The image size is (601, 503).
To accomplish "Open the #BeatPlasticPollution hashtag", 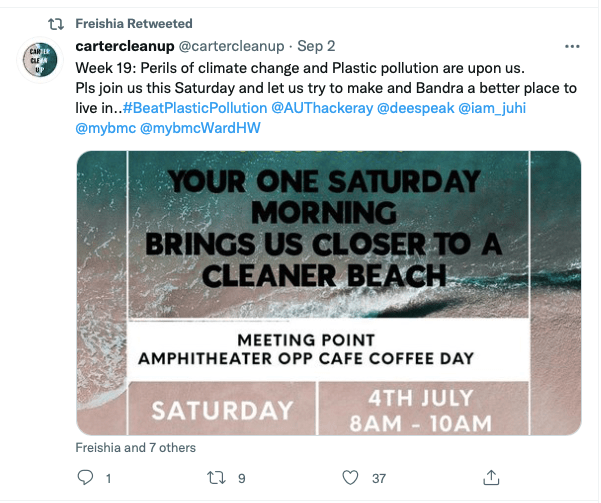I will tap(197, 107).
